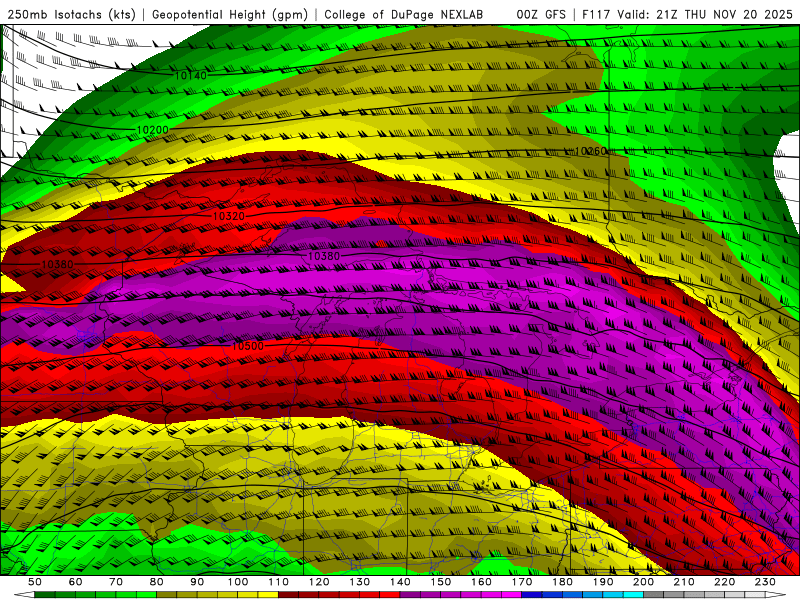The width and height of the screenshot is (800, 600).
Task: Click the "00Z GFS" model run text
Action: (541, 14)
